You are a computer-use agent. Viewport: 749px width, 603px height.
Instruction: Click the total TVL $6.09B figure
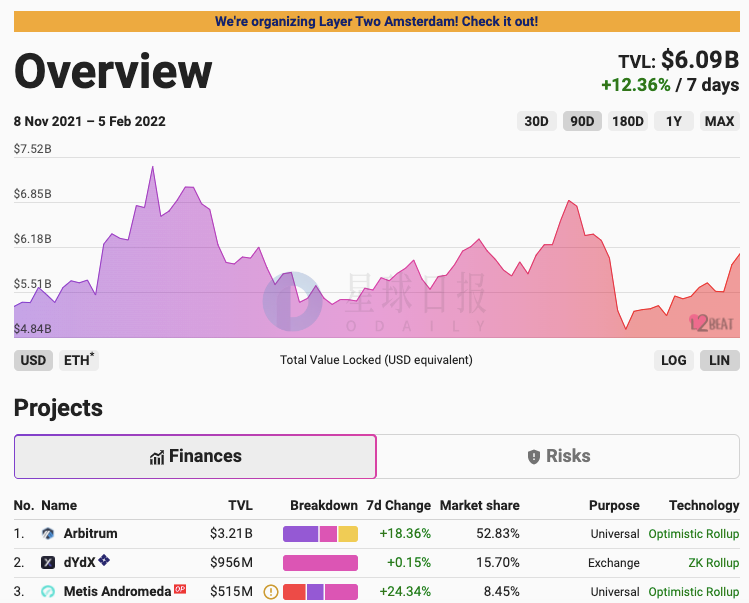click(700, 60)
